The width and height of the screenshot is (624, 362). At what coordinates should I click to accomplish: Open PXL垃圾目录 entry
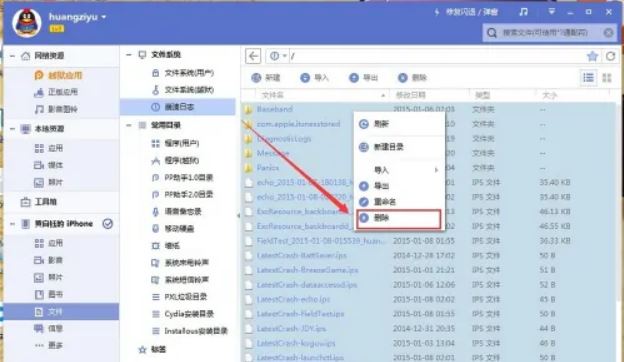point(179,297)
